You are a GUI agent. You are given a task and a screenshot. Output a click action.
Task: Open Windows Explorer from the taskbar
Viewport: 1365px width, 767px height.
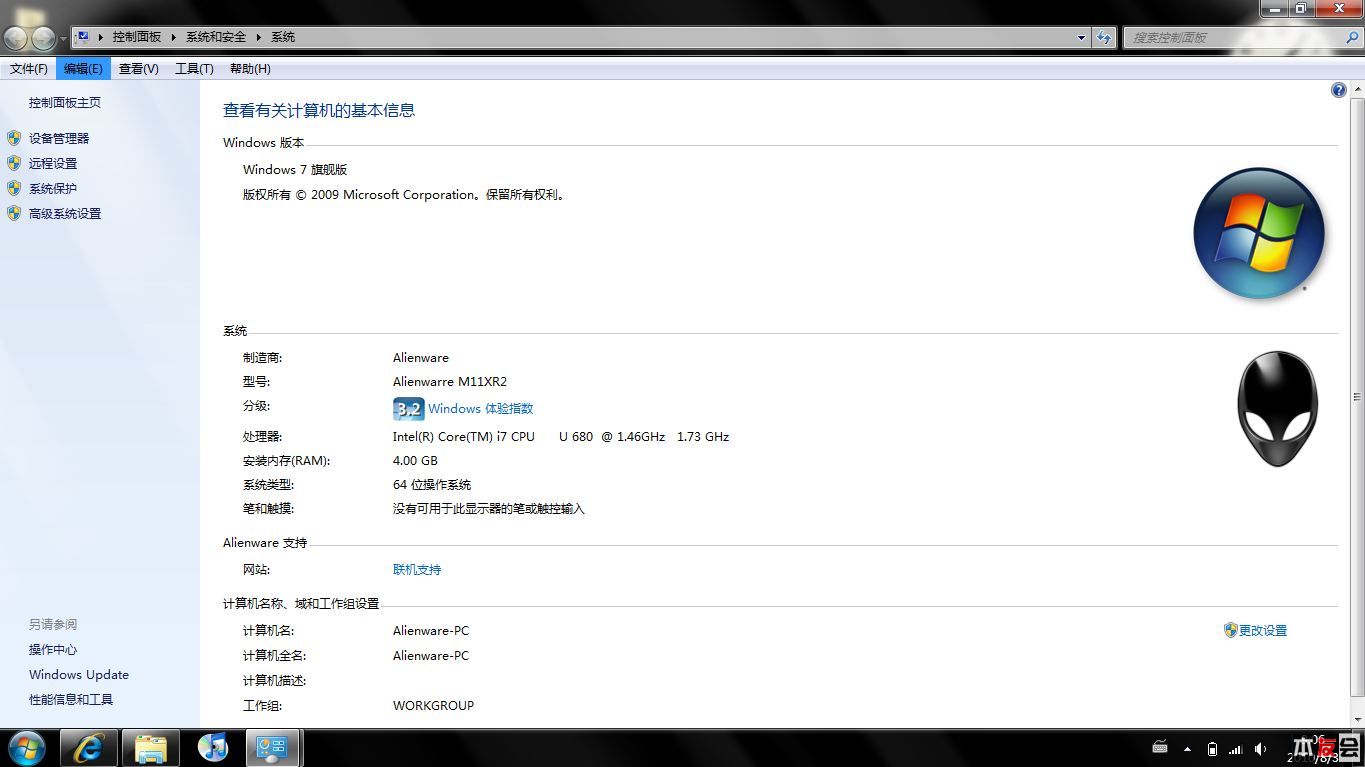(x=151, y=748)
